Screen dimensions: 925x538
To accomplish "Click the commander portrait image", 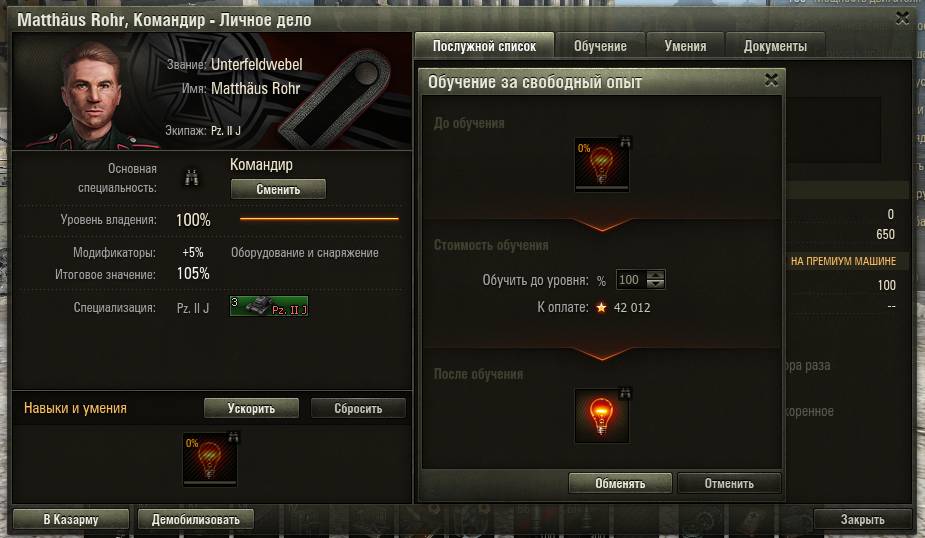I will coord(93,94).
